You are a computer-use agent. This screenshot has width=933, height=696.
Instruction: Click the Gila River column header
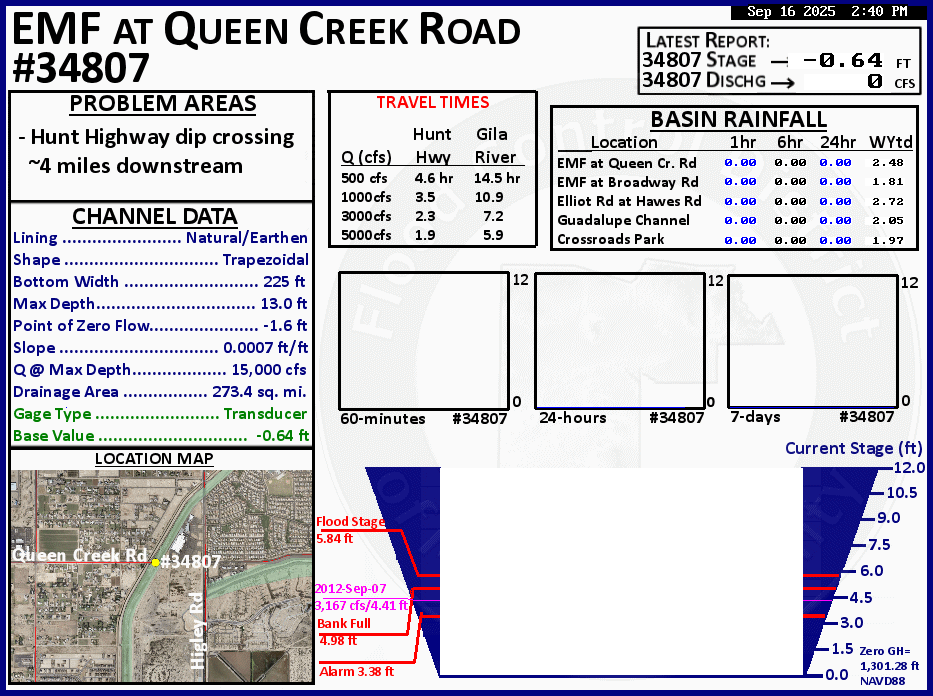pyautogui.click(x=495, y=146)
